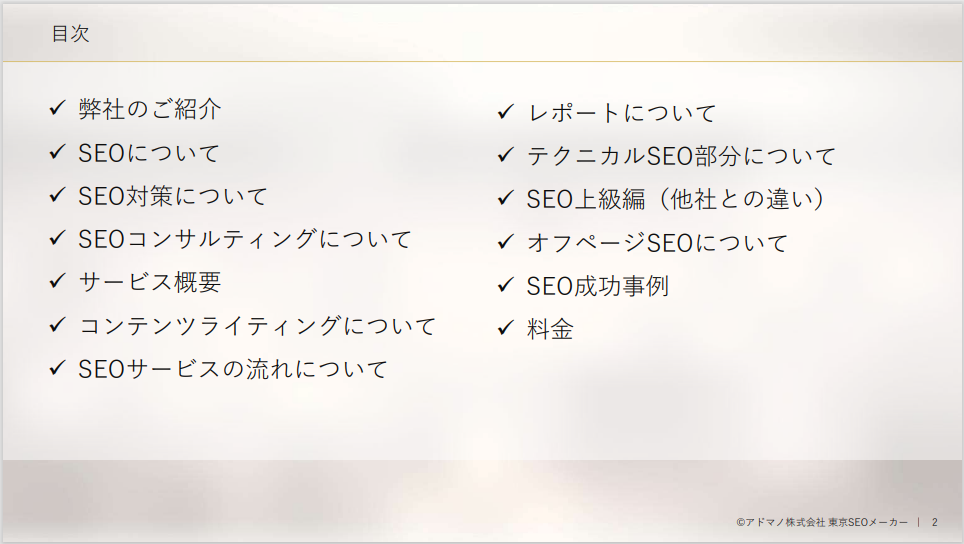Click the checkmark next to SEO成功事例
The width and height of the screenshot is (964, 544).
[505, 285]
